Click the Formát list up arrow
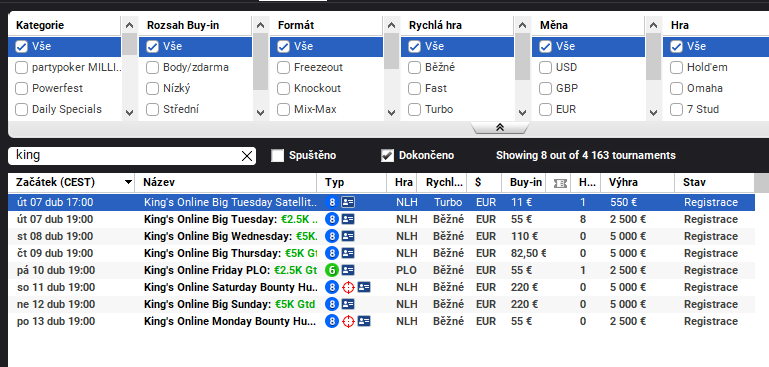Image resolution: width=769 pixels, height=367 pixels. click(391, 25)
